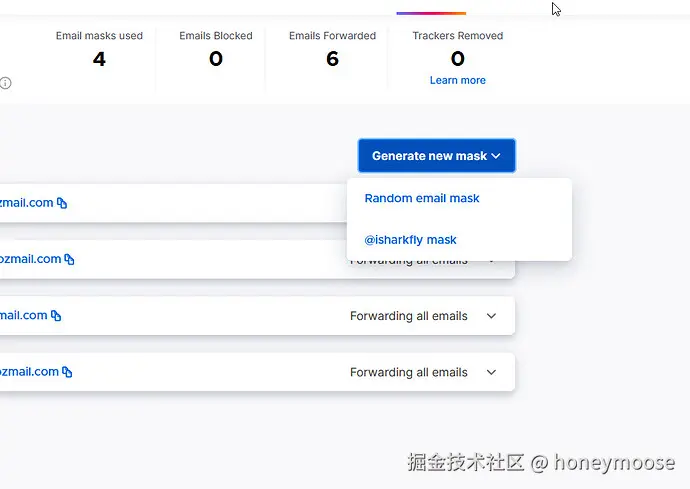Click the Emails Blocked label
The height and width of the screenshot is (489, 690).
point(216,36)
